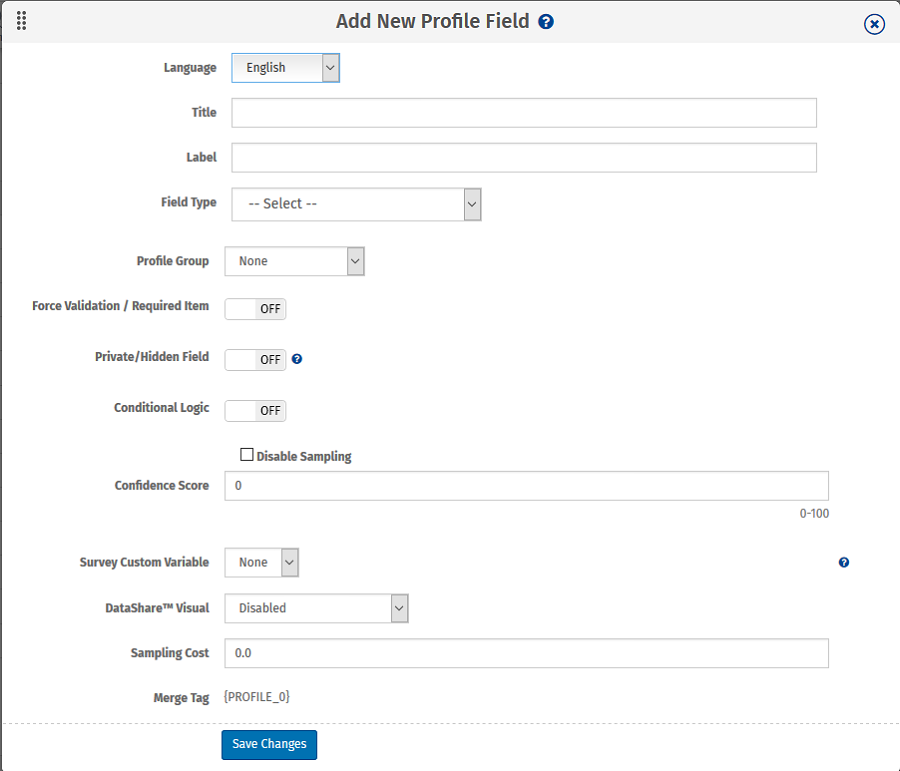Viewport: 900px width, 771px height.
Task: Check the Disable Sampling checkbox
Action: click(x=247, y=455)
